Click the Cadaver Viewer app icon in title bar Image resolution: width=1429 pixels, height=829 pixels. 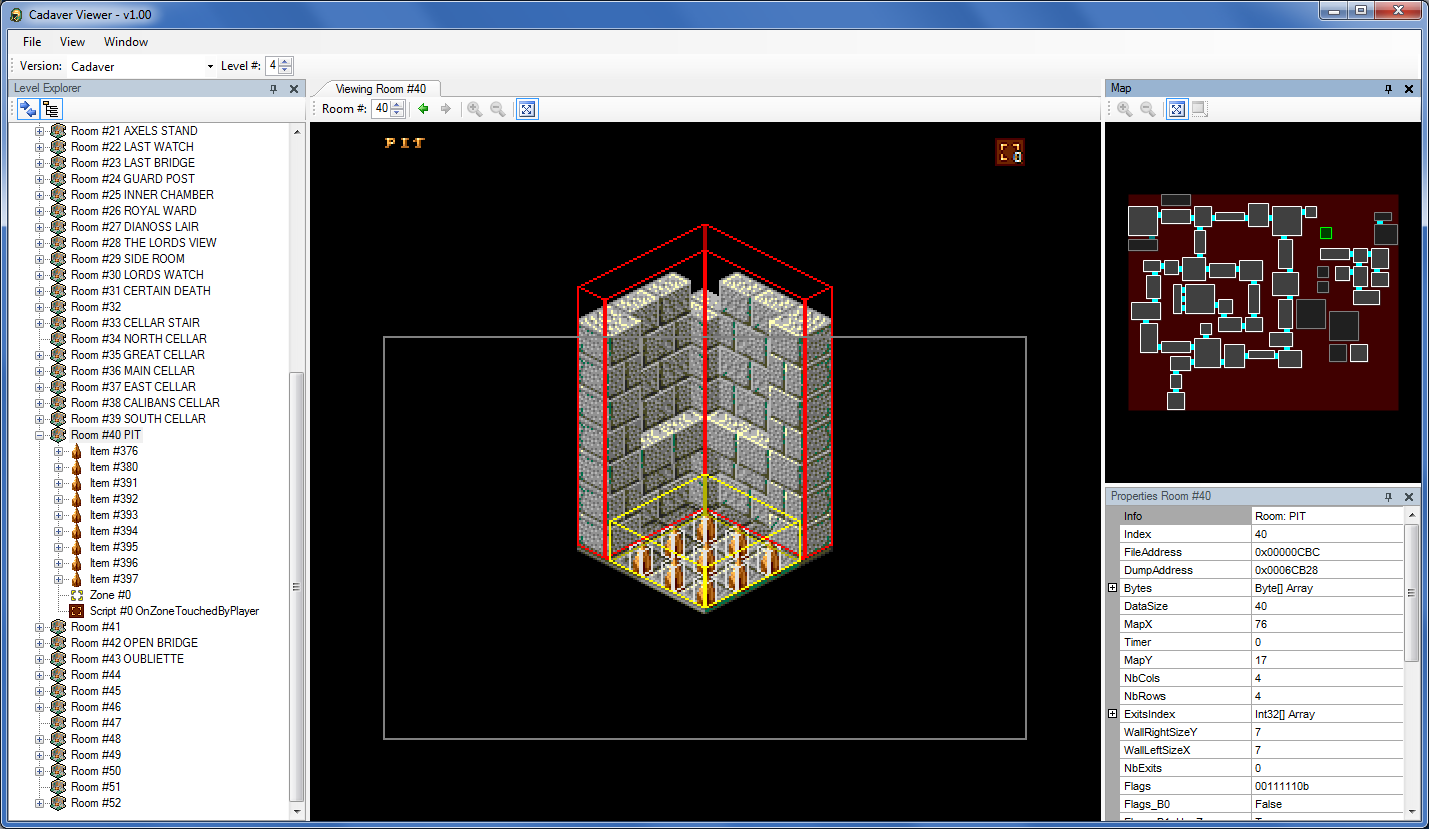[x=15, y=14]
